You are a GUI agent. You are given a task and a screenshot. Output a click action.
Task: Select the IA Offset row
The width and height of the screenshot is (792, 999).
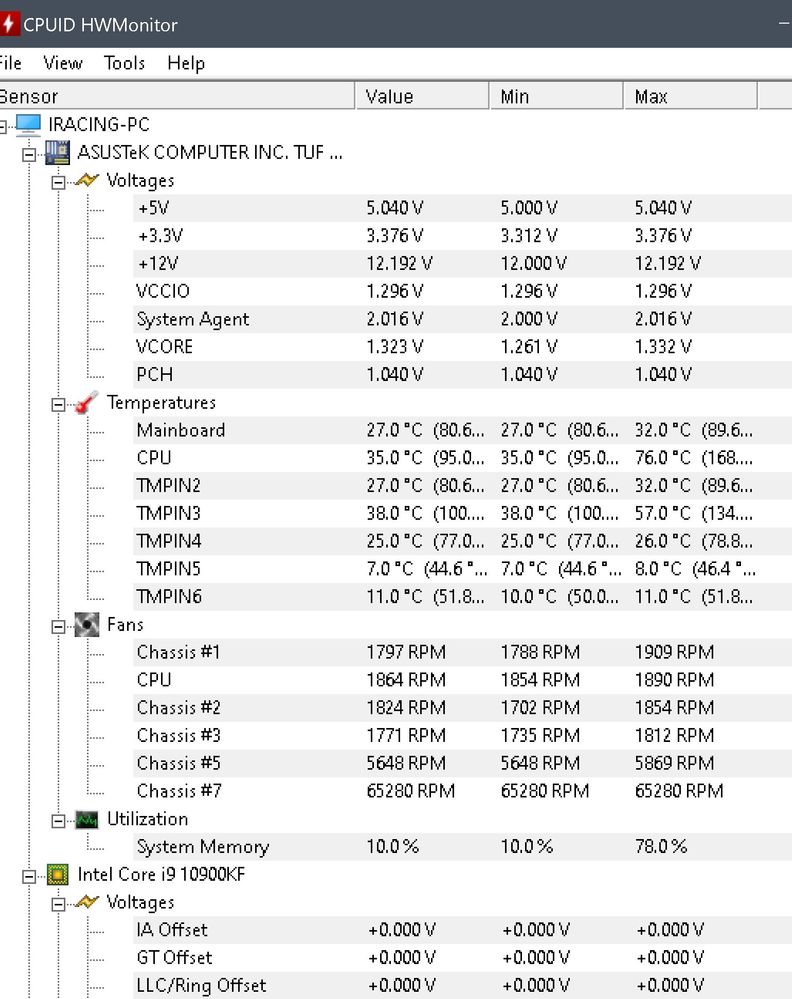(462, 930)
